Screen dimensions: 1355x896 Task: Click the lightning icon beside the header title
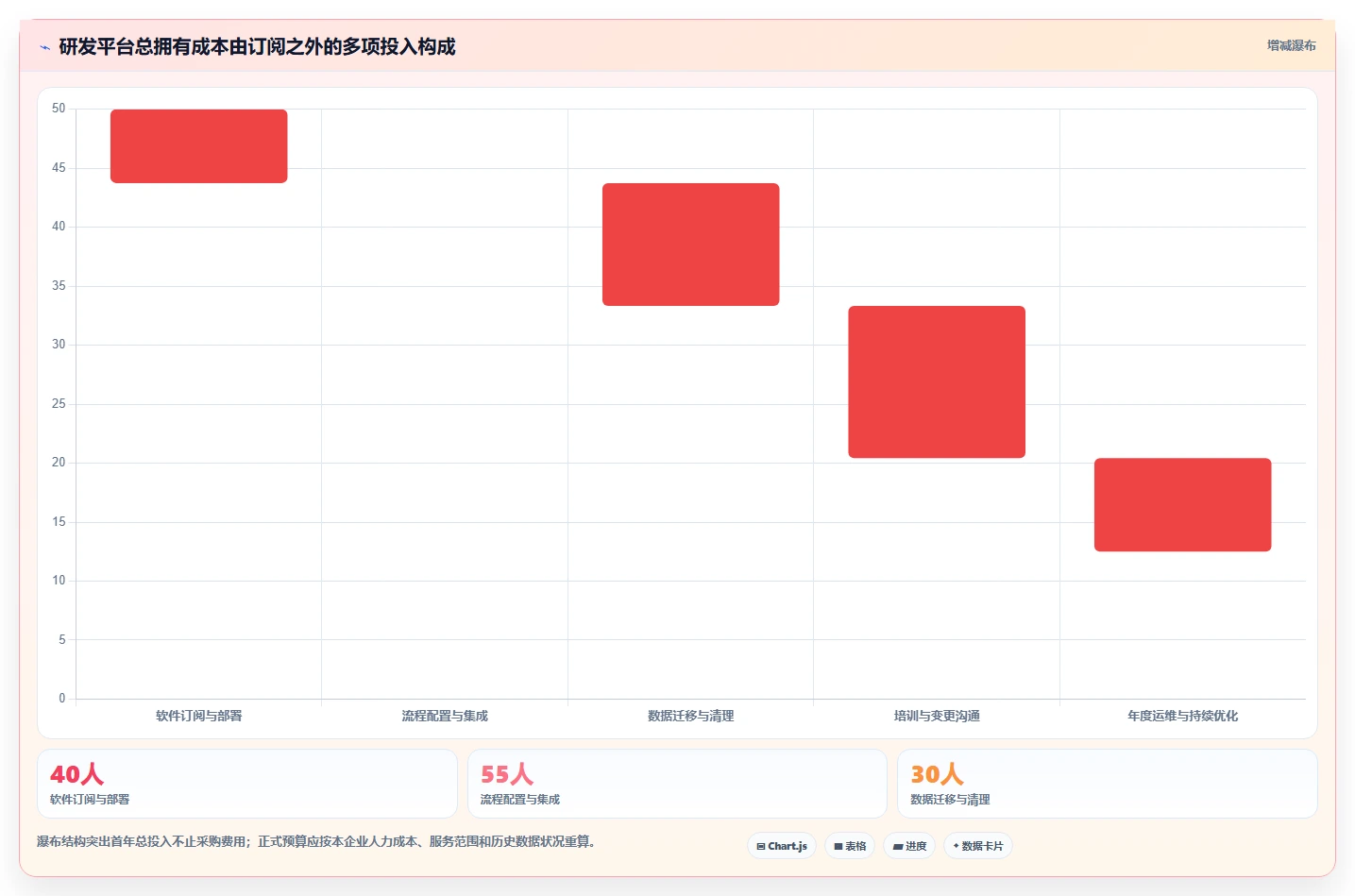[x=44, y=47]
